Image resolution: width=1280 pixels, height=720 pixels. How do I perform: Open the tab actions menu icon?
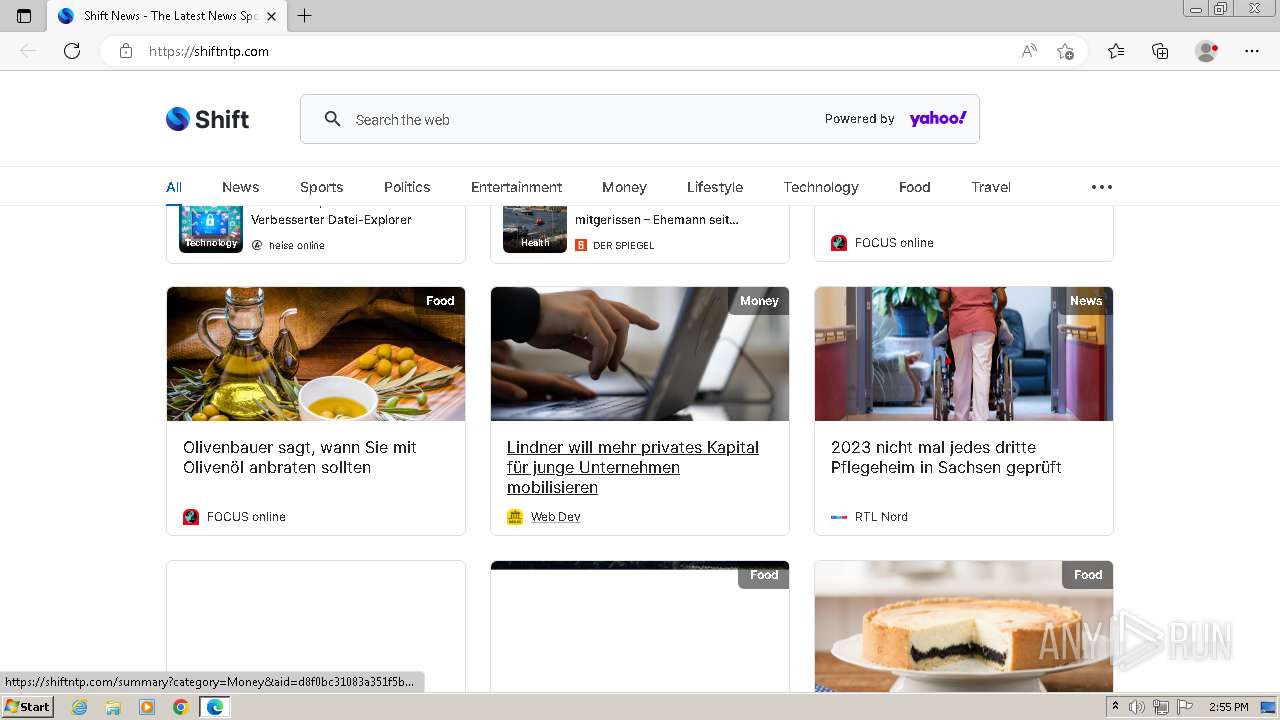[24, 16]
